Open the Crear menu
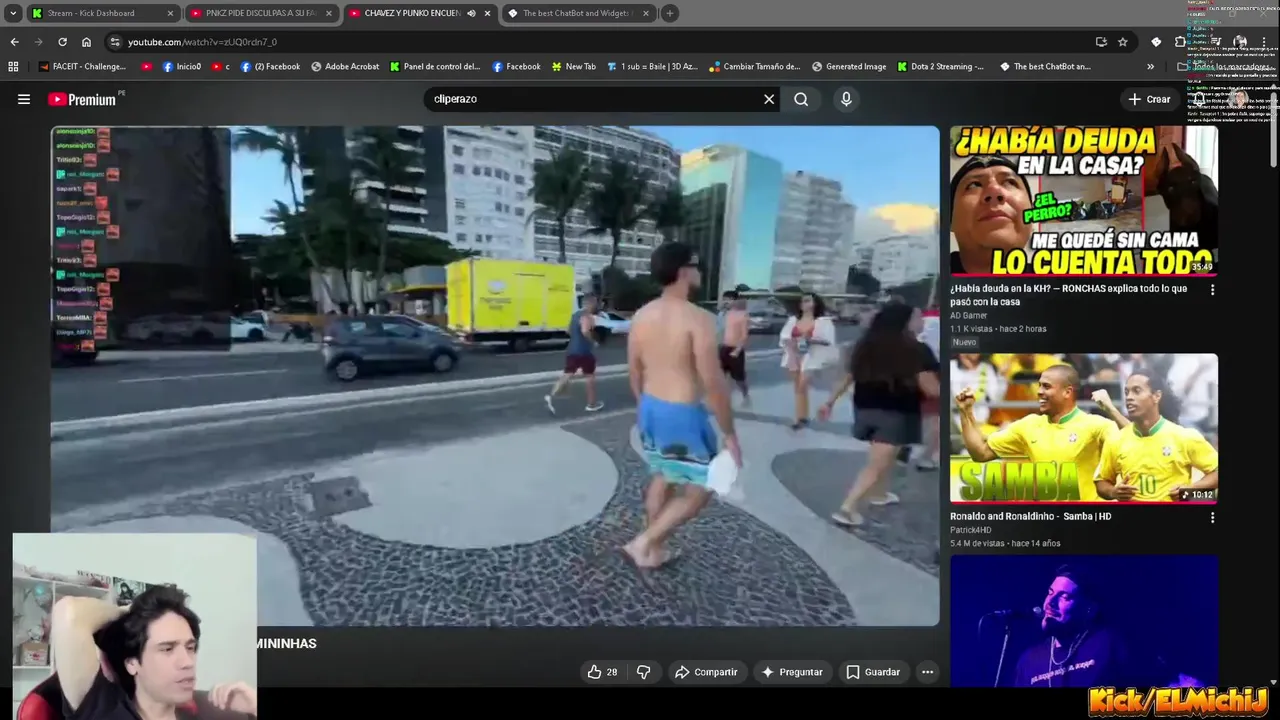The height and width of the screenshot is (720, 1280). [1149, 99]
